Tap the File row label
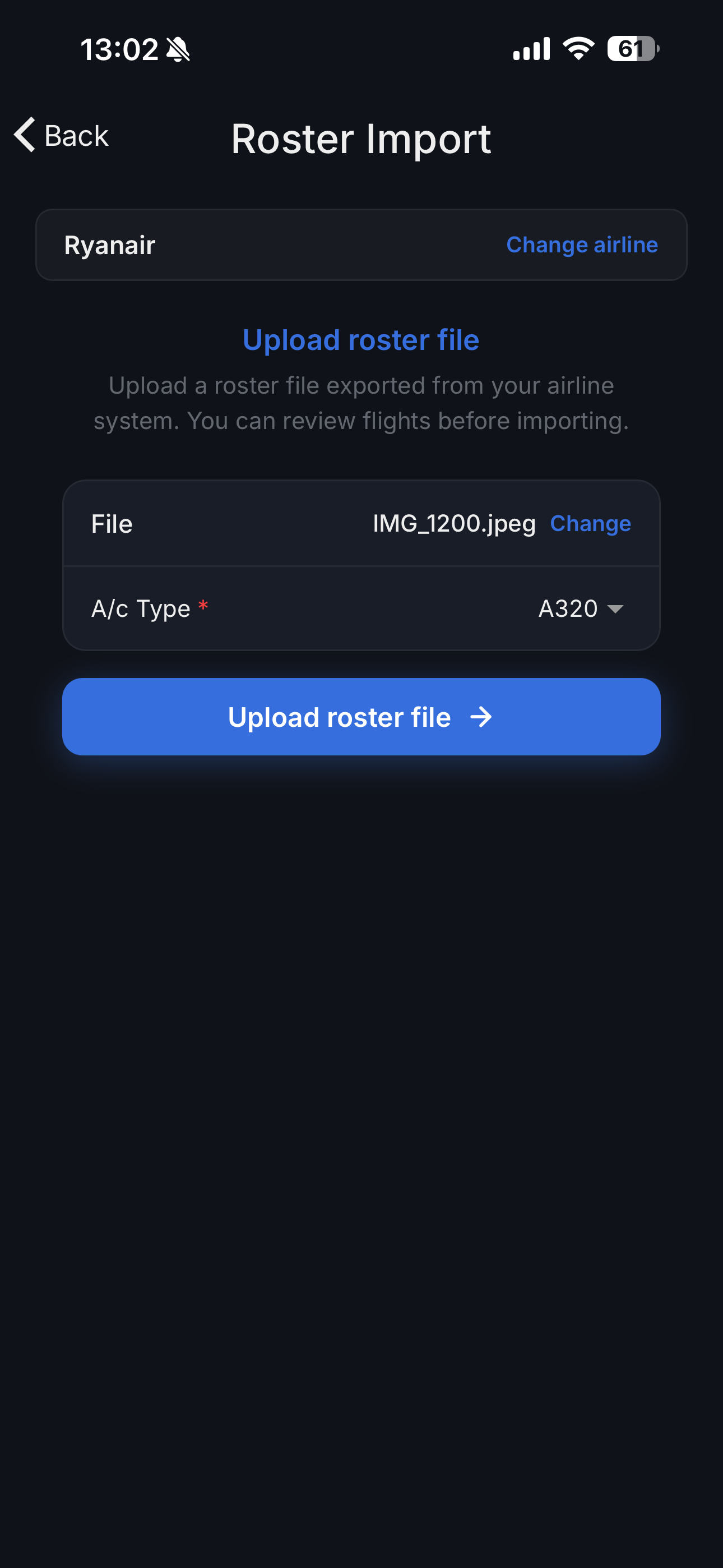 (x=112, y=523)
